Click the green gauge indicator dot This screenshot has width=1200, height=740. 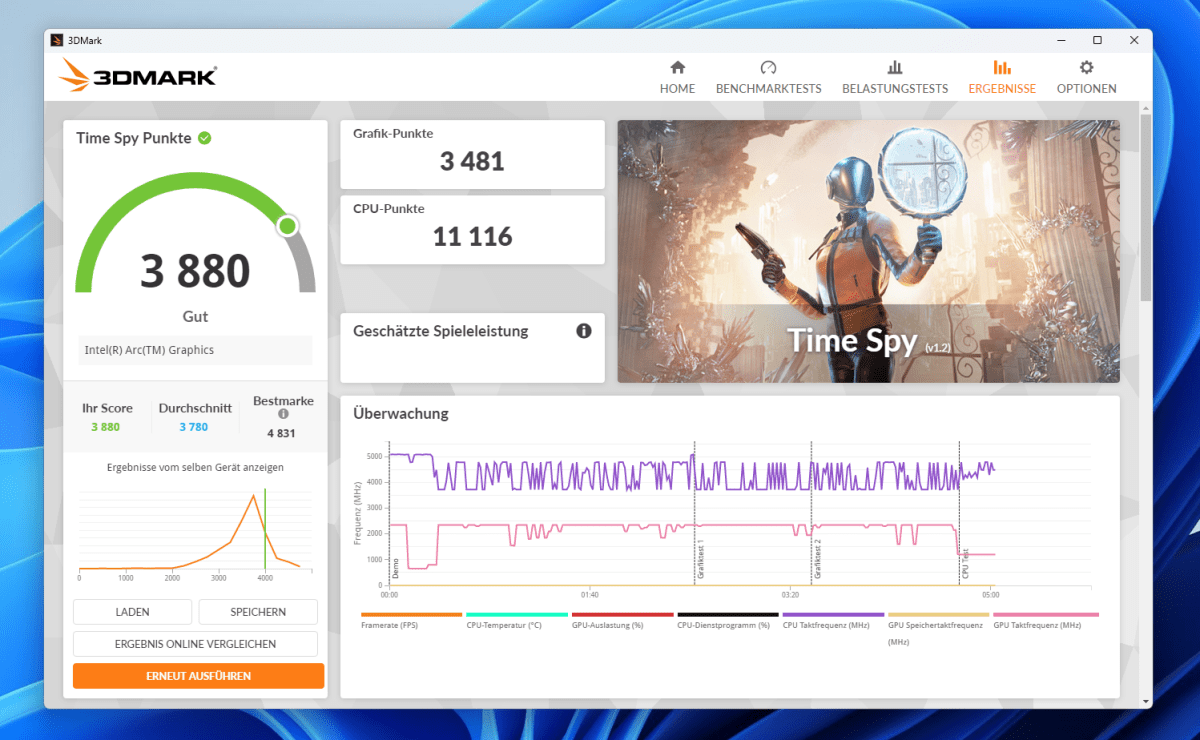tap(288, 226)
